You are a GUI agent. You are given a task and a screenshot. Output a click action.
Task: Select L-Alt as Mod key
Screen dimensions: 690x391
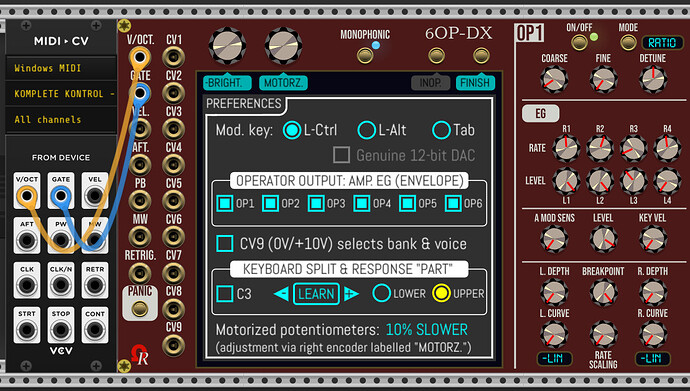click(x=366, y=130)
